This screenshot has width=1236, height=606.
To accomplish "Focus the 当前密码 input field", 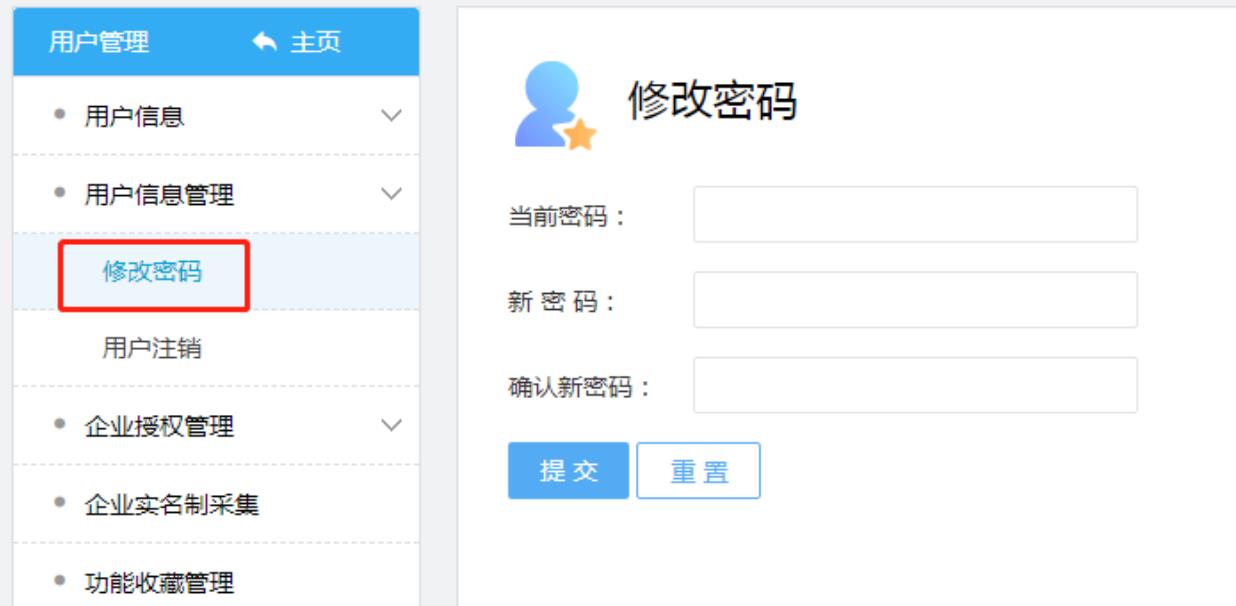I will coord(915,214).
